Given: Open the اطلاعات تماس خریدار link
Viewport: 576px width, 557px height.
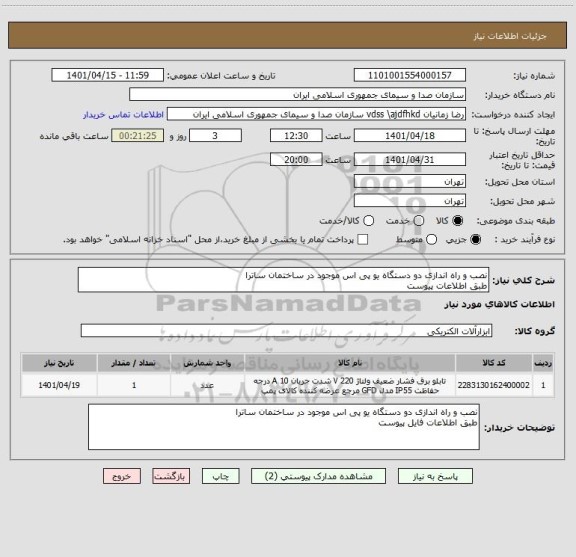Looking at the screenshot, I should (x=123, y=115).
